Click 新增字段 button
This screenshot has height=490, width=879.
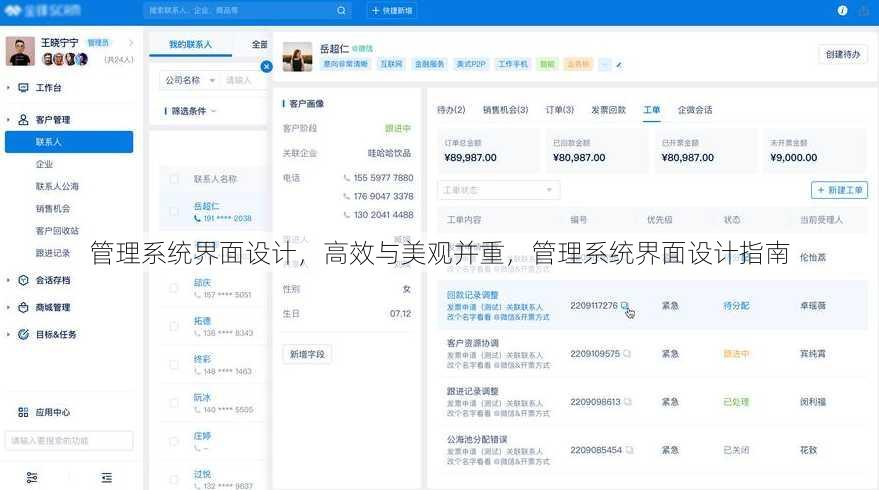[307, 354]
